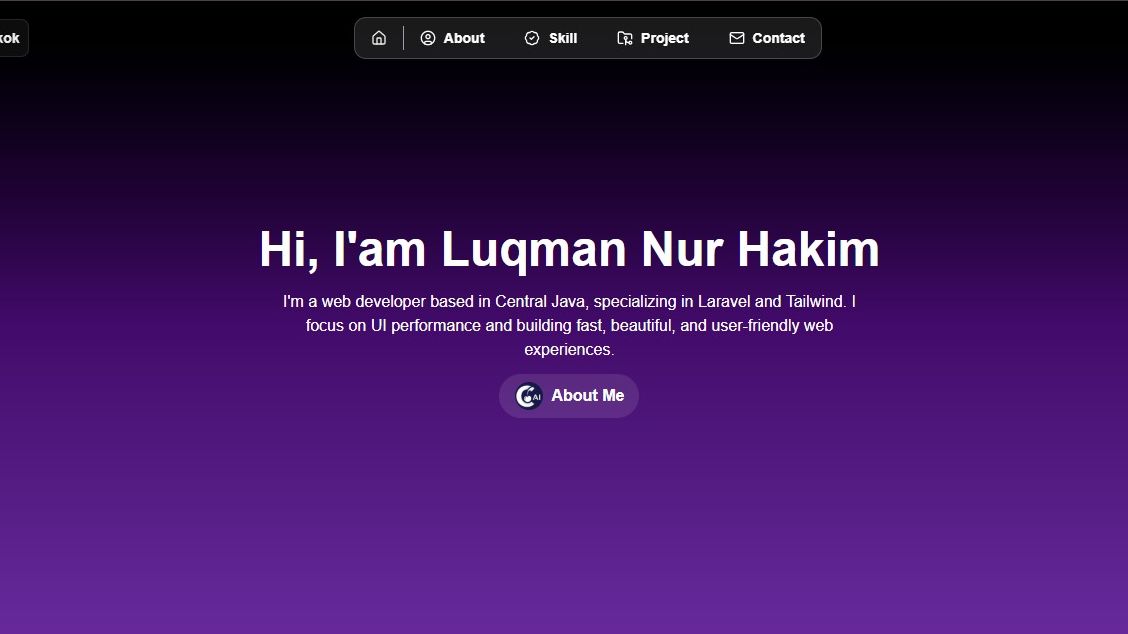The height and width of the screenshot is (634, 1128).
Task: Click the Project label text in navbar
Action: (x=664, y=37)
